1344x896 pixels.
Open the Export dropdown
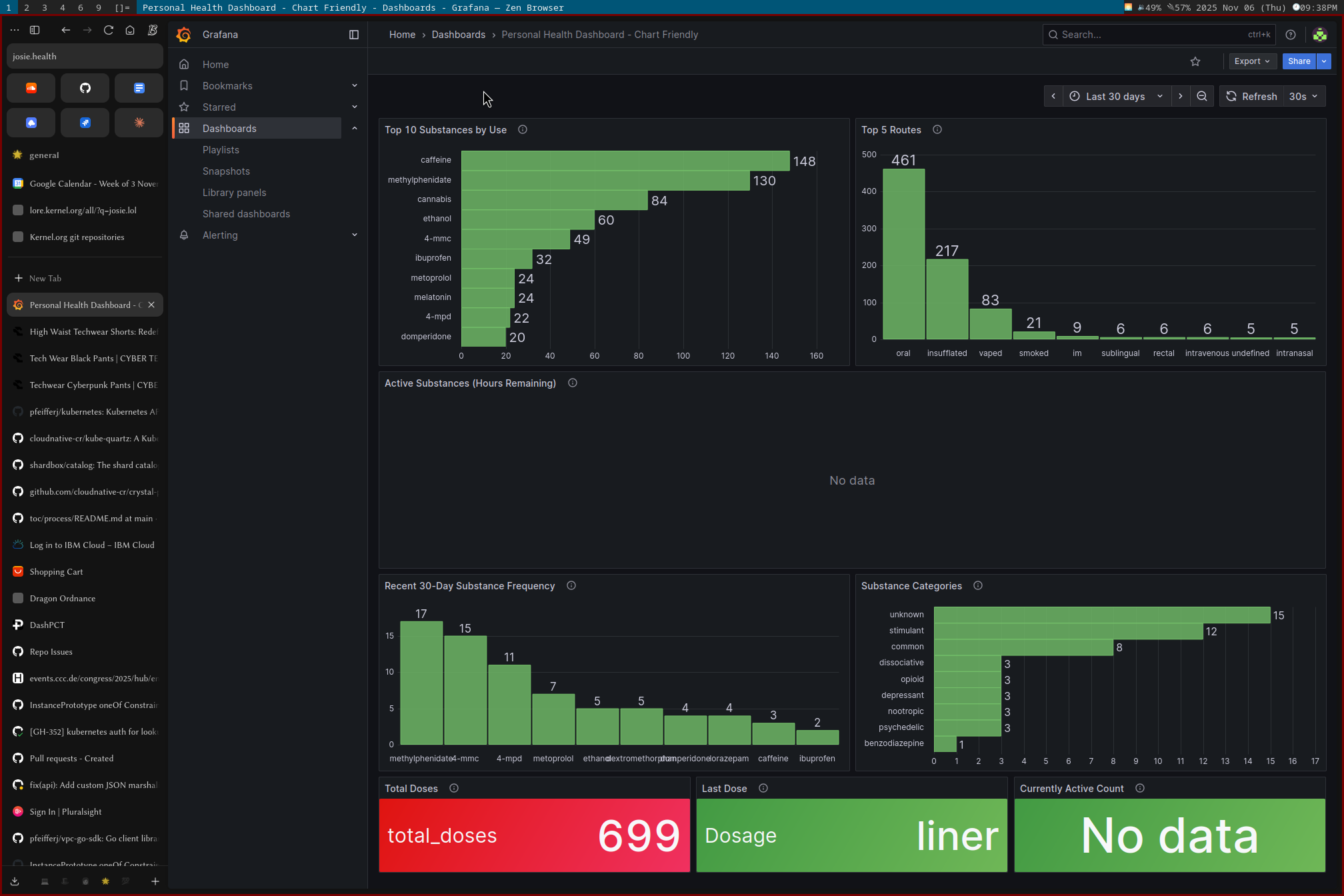tap(1251, 61)
